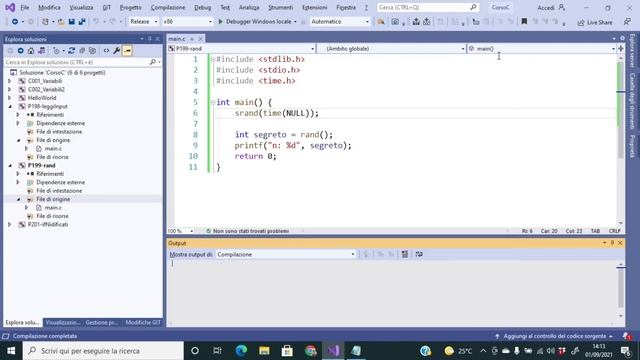Expand the C001_Variabili project node
Viewport: 640px width, 360px height.
(10, 81)
